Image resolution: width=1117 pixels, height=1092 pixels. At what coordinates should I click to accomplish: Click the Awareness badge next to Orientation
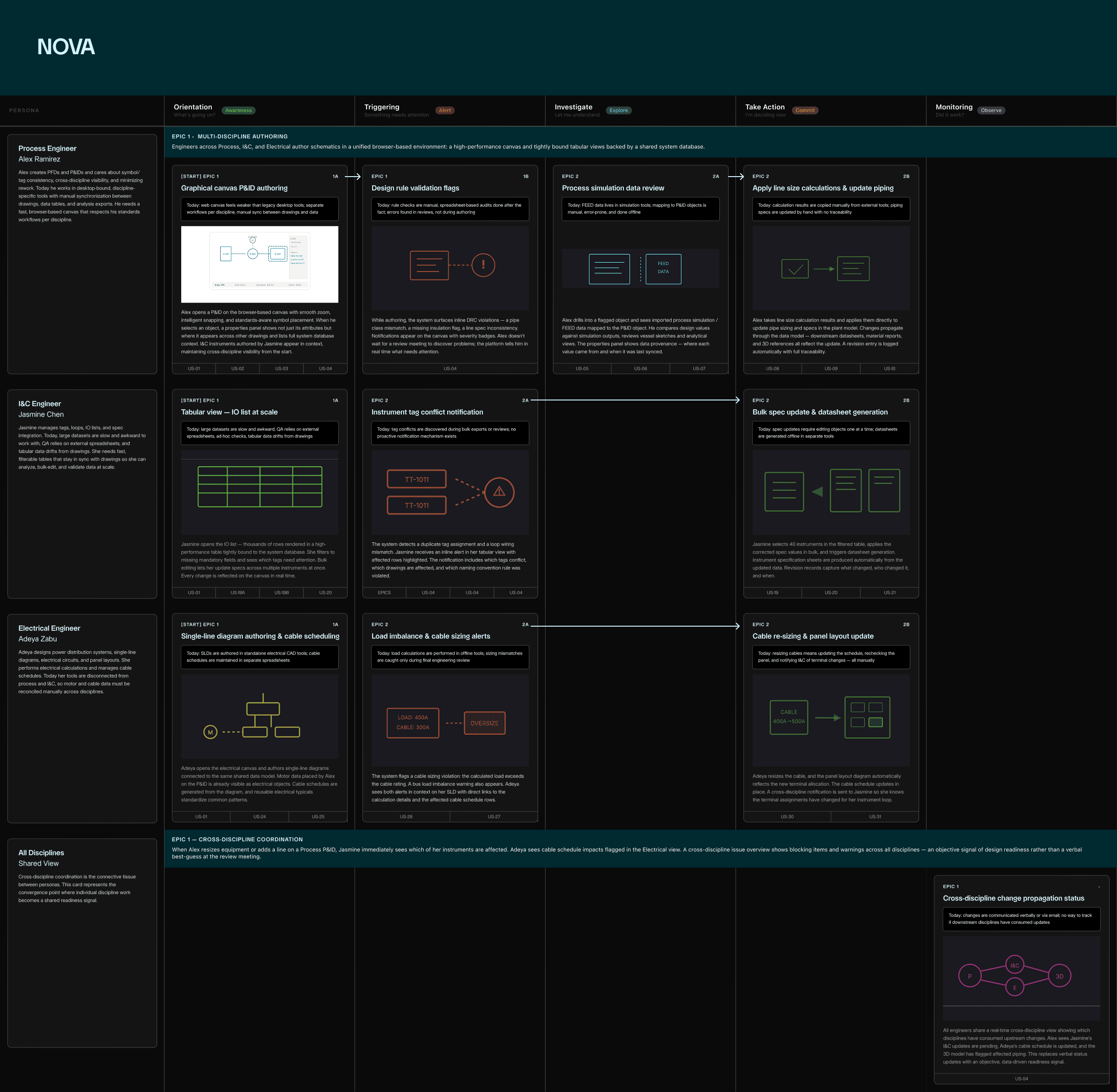click(x=238, y=111)
